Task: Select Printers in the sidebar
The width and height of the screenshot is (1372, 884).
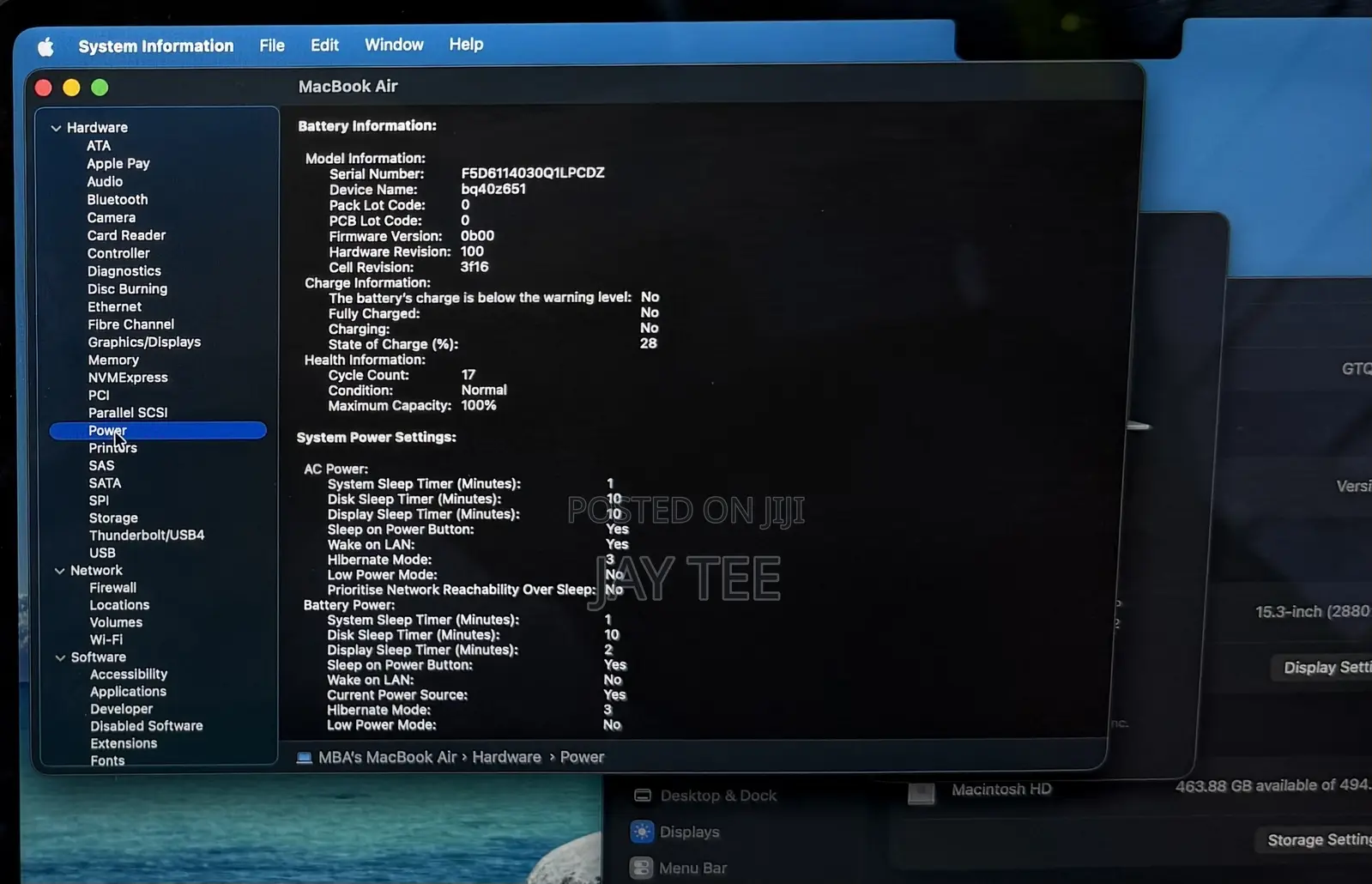Action: [x=112, y=448]
